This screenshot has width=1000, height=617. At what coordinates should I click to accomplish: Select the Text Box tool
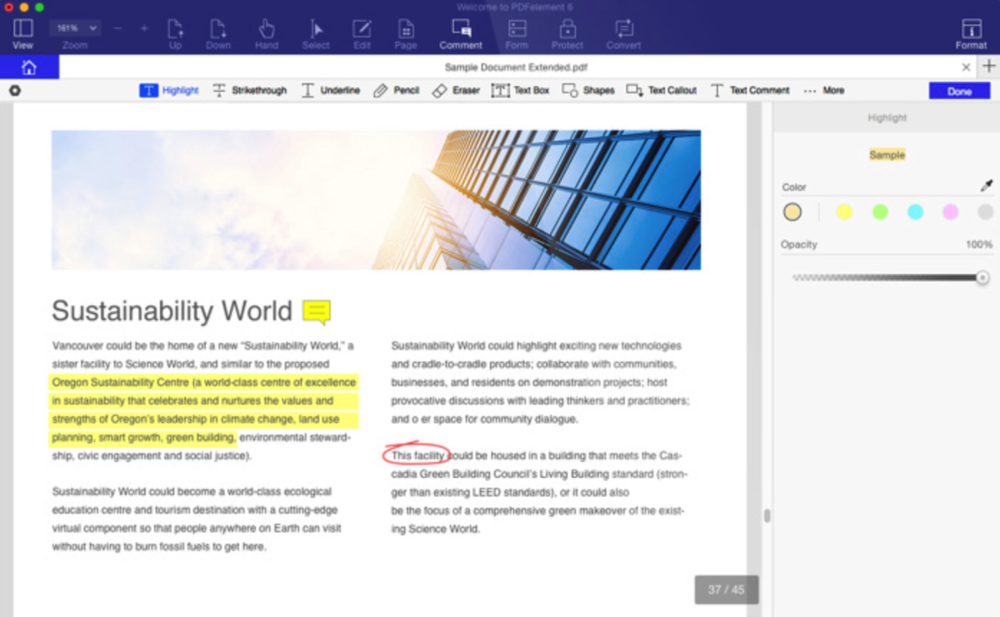pyautogui.click(x=520, y=91)
